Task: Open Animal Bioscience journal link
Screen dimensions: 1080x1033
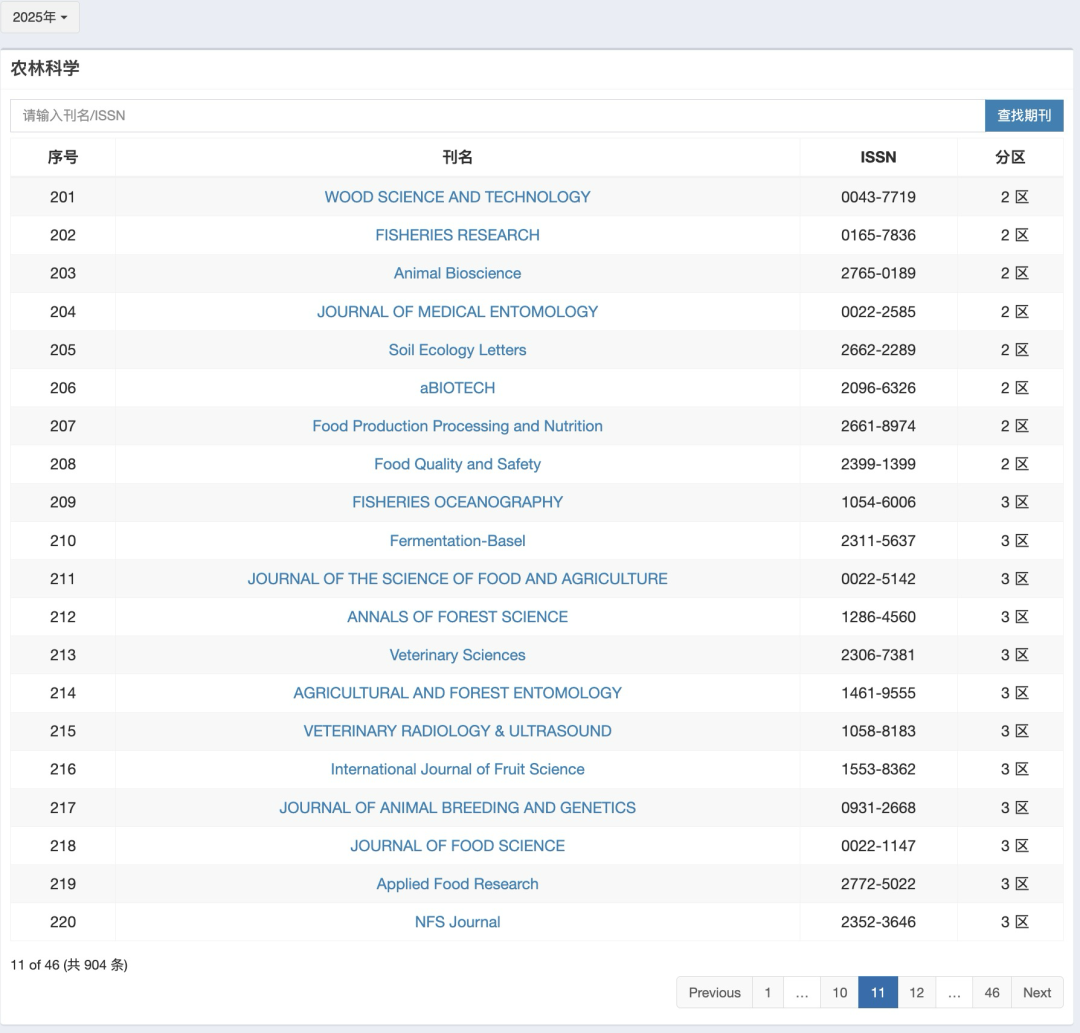Action: 457,273
